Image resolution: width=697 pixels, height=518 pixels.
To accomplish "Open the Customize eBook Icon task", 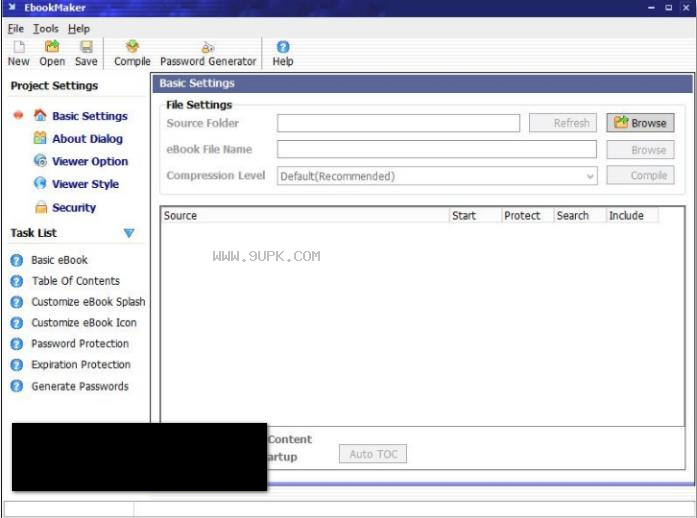I will [84, 323].
